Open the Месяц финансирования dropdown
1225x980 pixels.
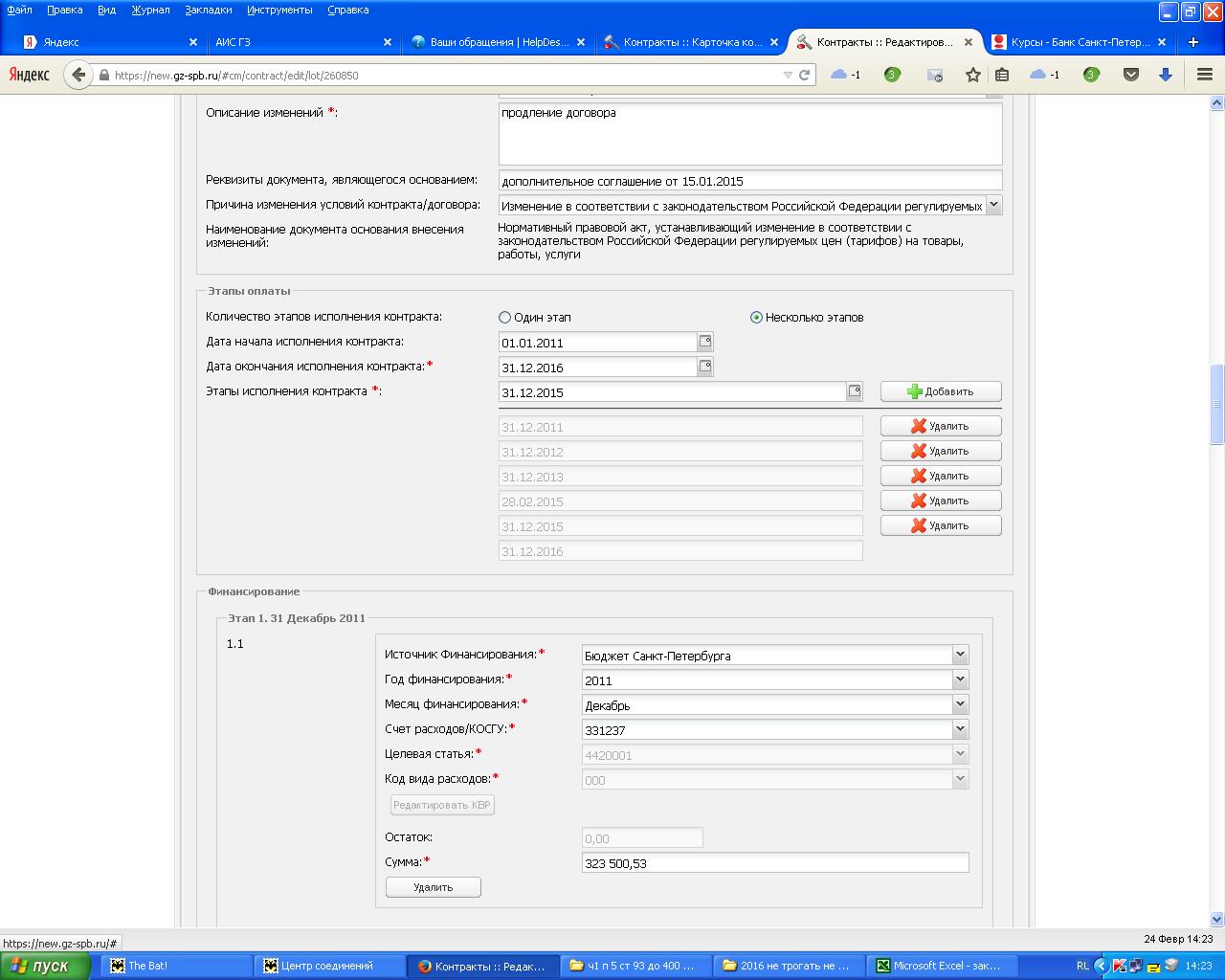pos(960,704)
